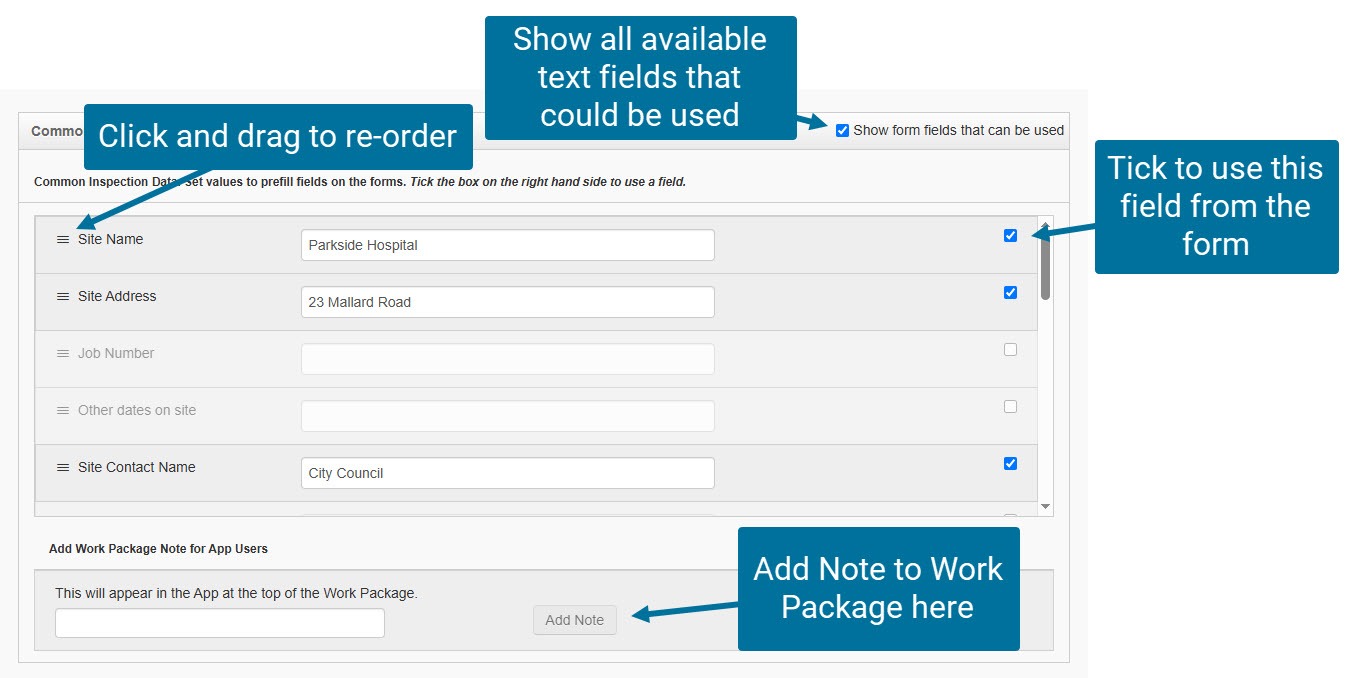Click the drag handle beside Job Number
This screenshot has height=678, width=1360.
tap(63, 354)
